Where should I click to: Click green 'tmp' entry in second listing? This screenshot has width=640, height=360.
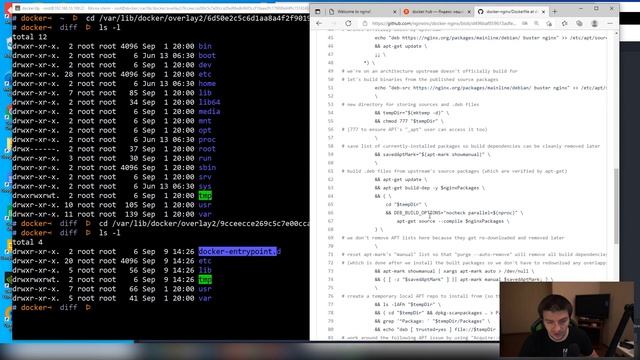pyautogui.click(x=205, y=280)
